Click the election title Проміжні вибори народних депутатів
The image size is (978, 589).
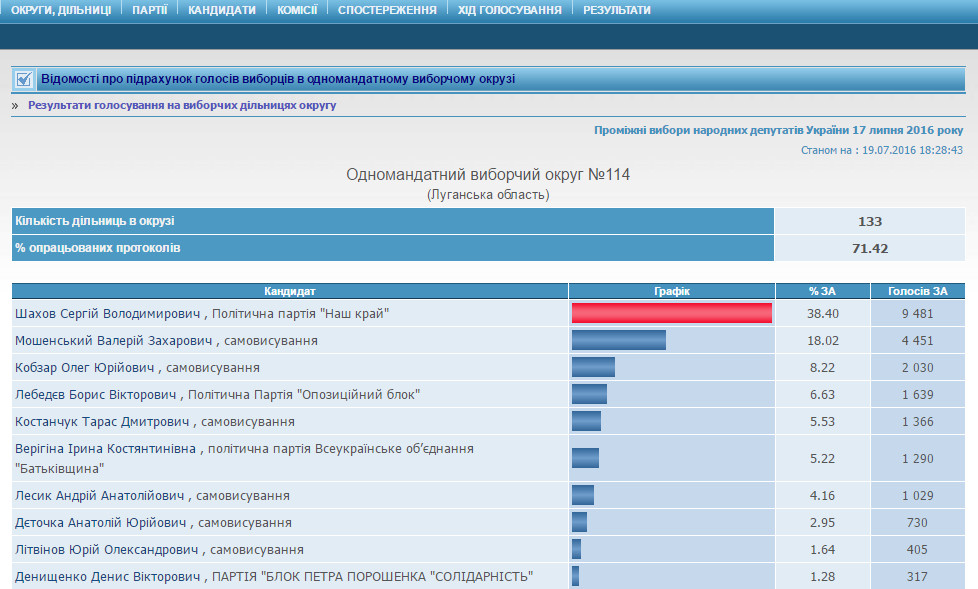click(778, 130)
